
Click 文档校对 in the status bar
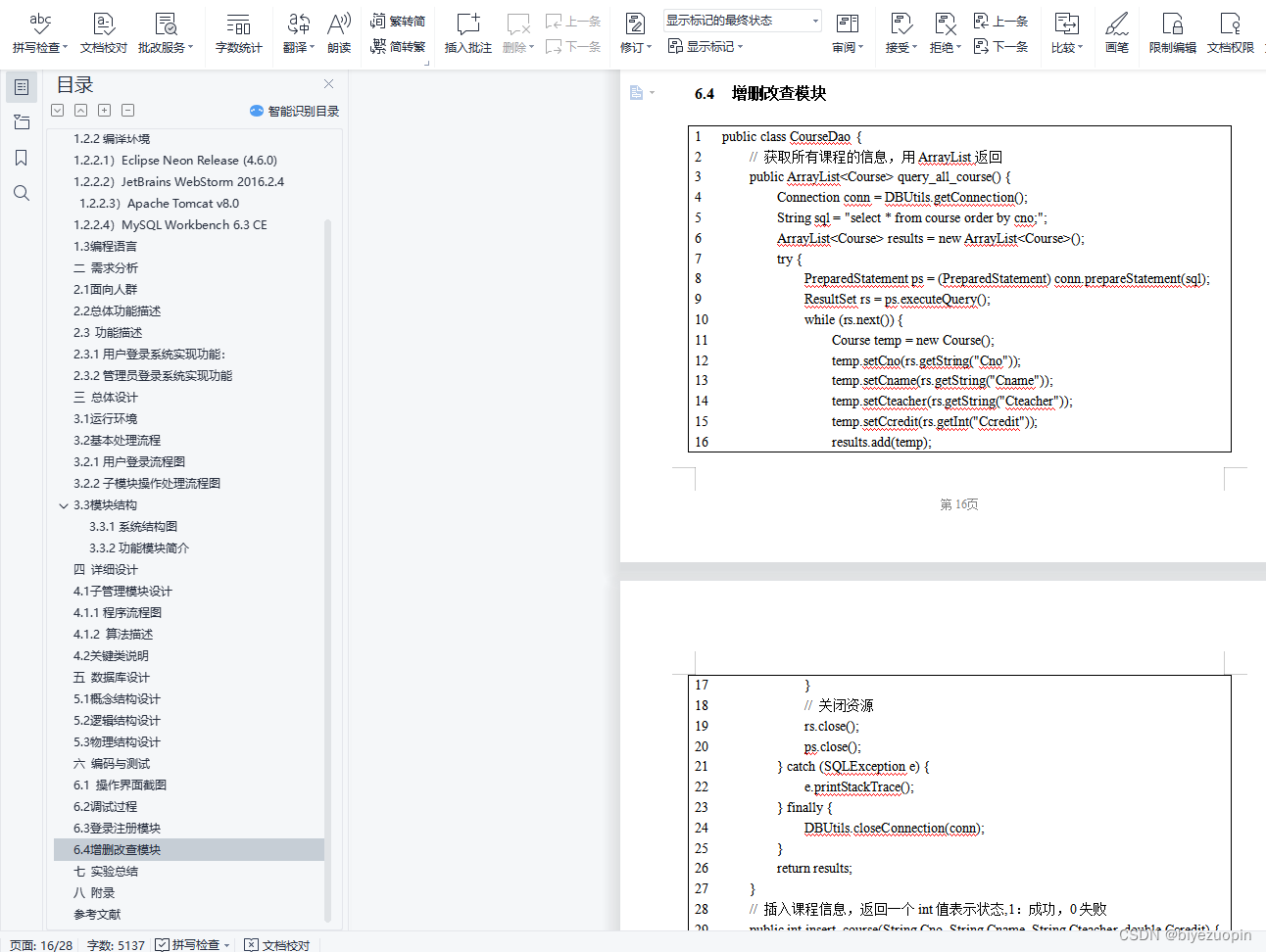[x=277, y=945]
